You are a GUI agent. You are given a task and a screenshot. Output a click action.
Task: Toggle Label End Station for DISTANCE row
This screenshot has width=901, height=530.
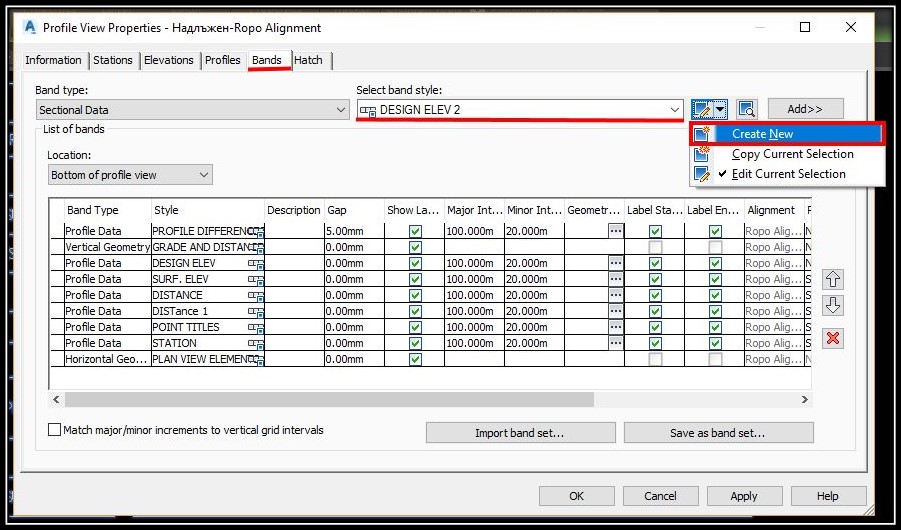click(x=715, y=295)
